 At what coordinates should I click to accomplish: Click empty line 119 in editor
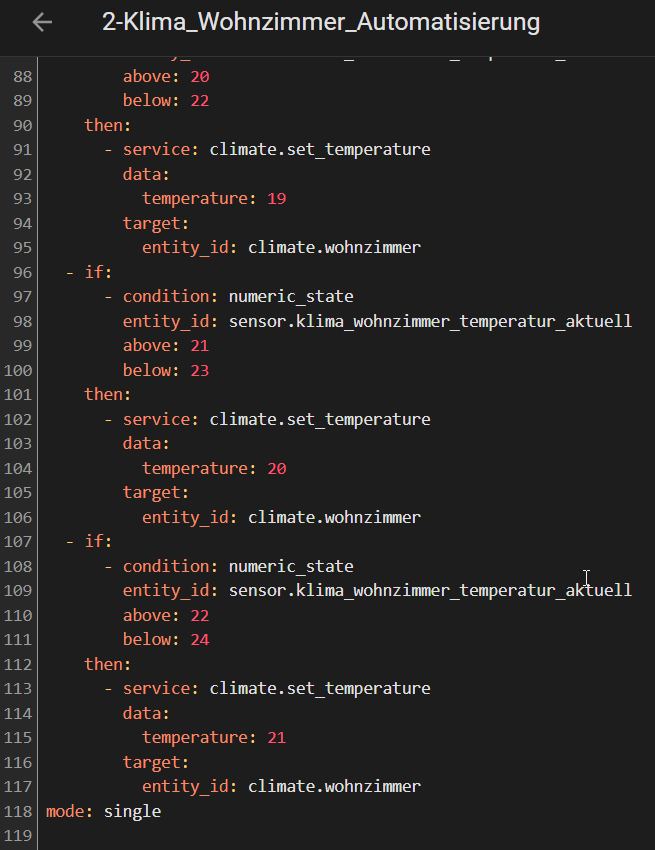(346, 836)
